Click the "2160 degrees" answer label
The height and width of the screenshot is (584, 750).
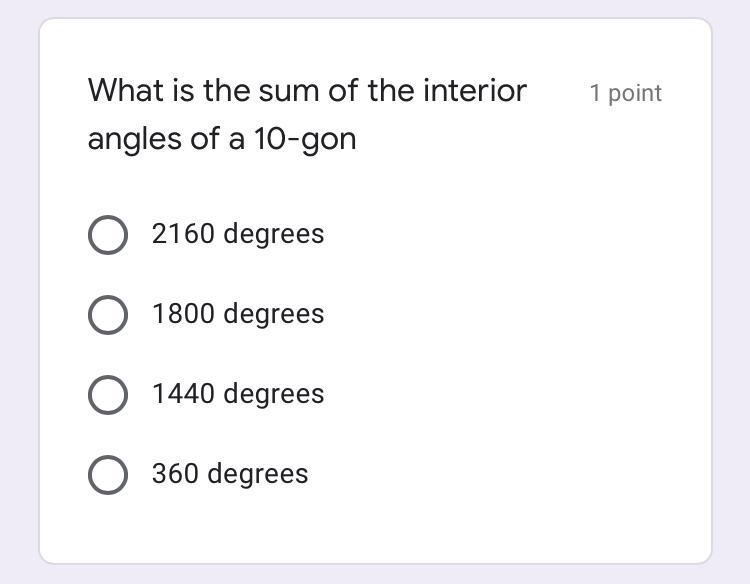238,234
